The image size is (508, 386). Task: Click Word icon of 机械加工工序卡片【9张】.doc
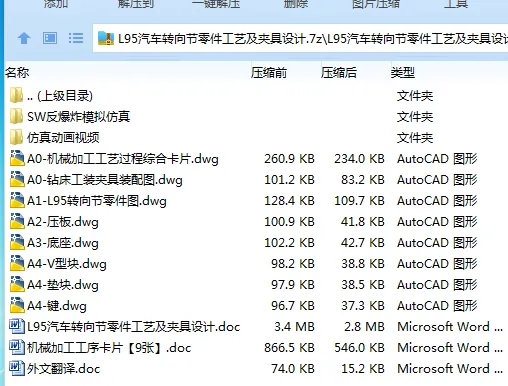[17, 347]
